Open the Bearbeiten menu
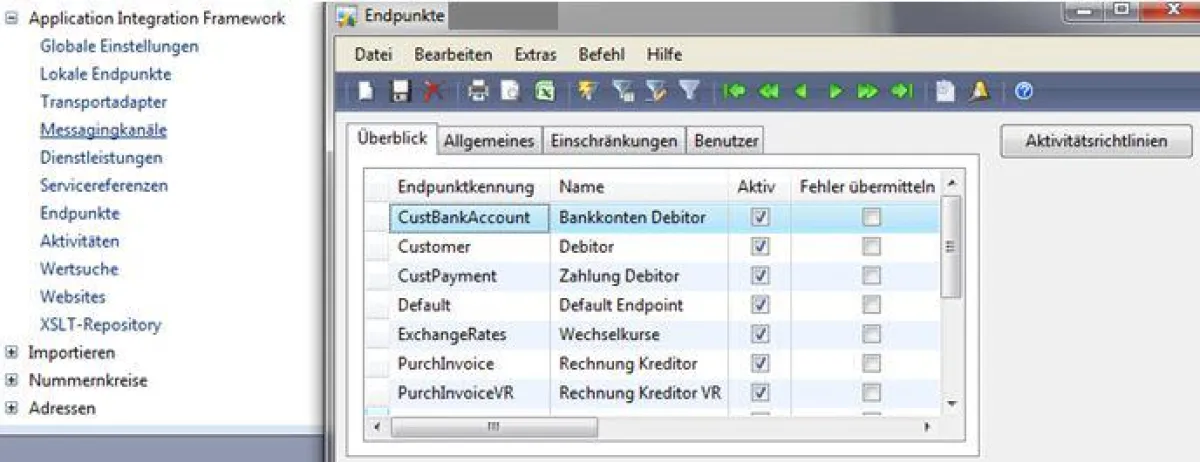 [x=453, y=55]
